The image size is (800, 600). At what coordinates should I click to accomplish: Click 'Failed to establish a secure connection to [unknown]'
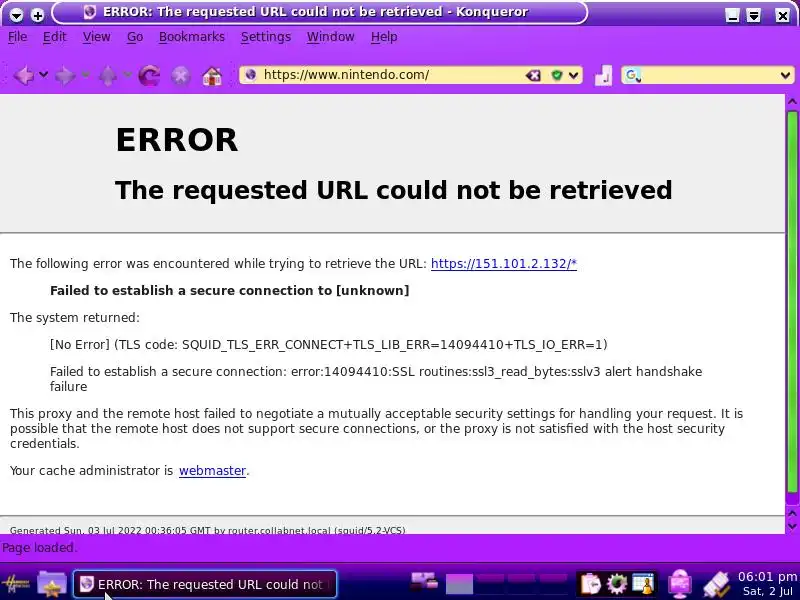(x=230, y=291)
